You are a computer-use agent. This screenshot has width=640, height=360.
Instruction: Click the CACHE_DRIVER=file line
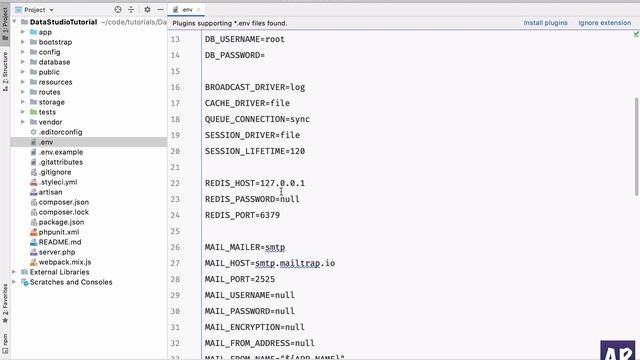pos(247,103)
